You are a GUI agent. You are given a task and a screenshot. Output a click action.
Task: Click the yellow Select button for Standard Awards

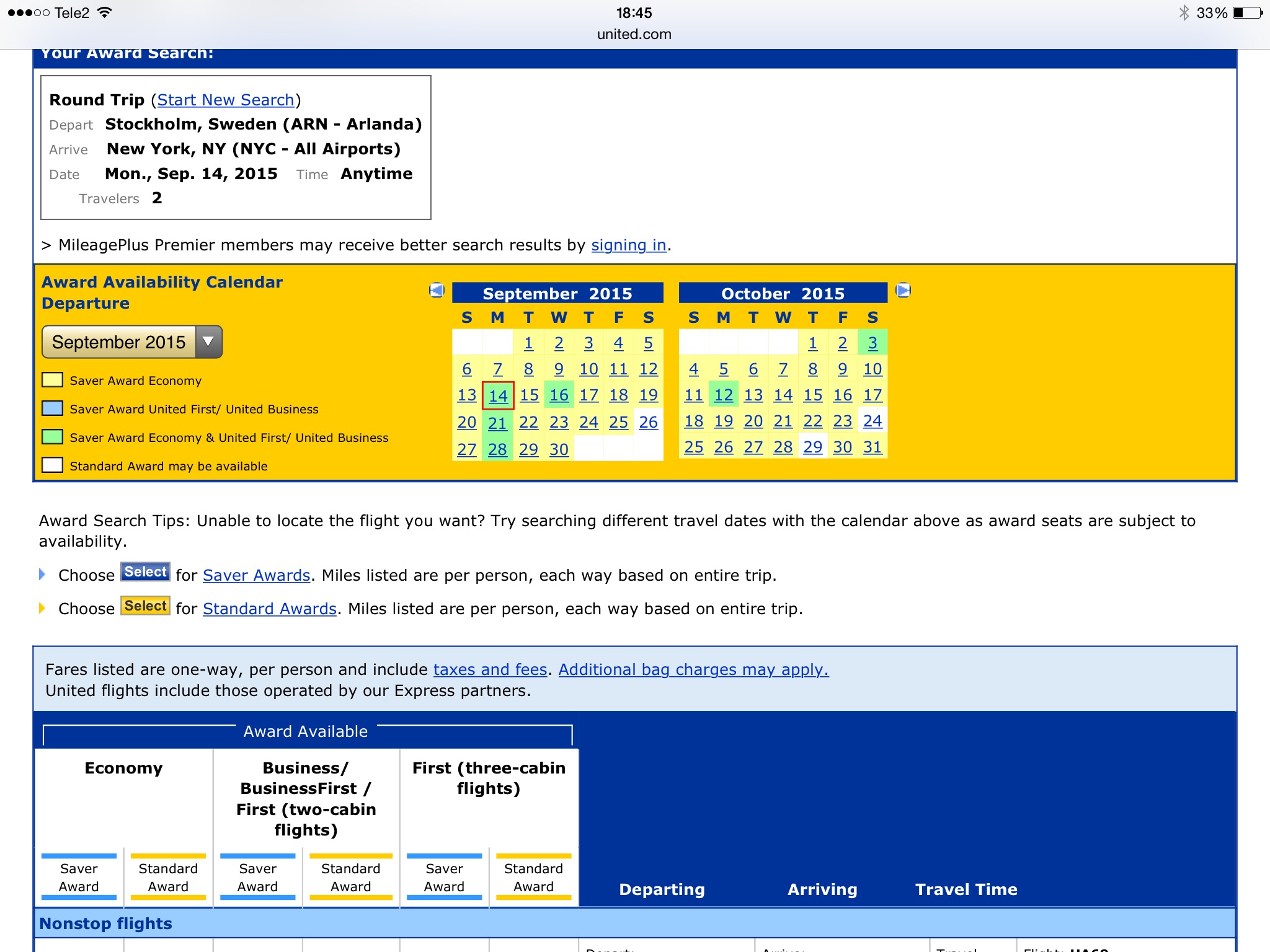[145, 606]
